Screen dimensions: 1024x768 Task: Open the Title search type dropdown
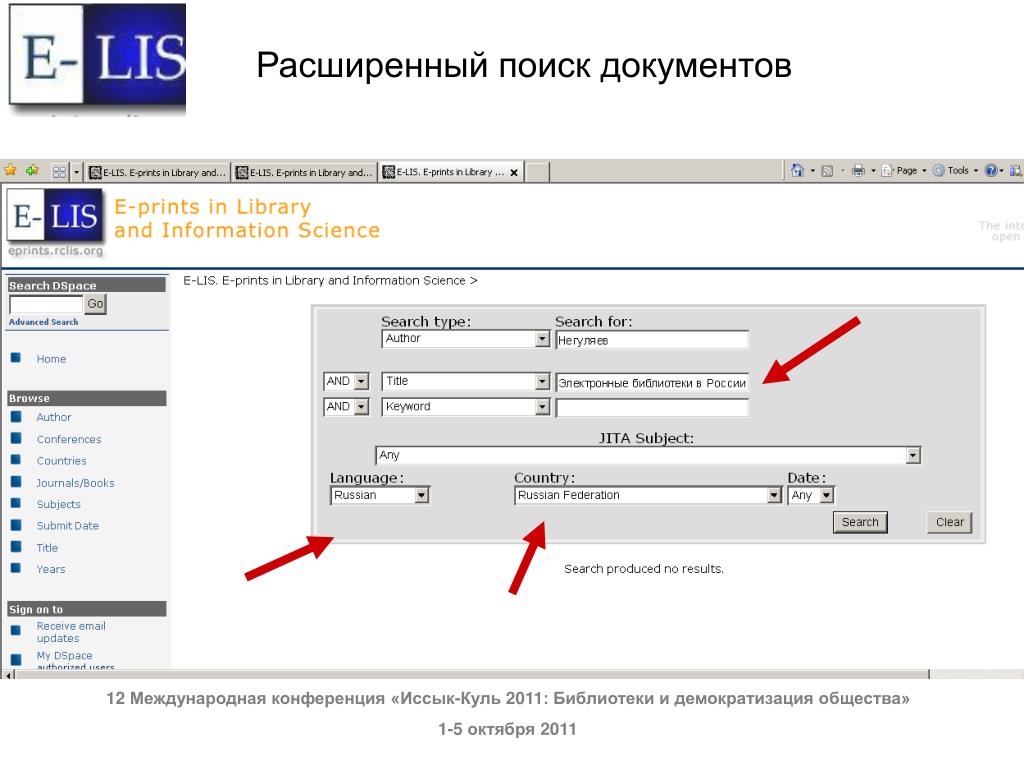pyautogui.click(x=466, y=381)
